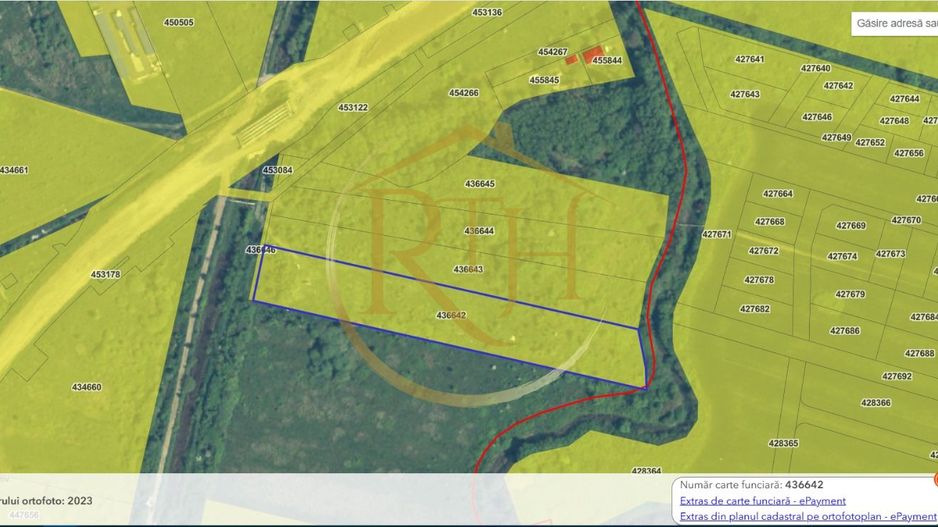Click parcel label 453178
Image resolution: width=938 pixels, height=527 pixels.
[x=105, y=274]
